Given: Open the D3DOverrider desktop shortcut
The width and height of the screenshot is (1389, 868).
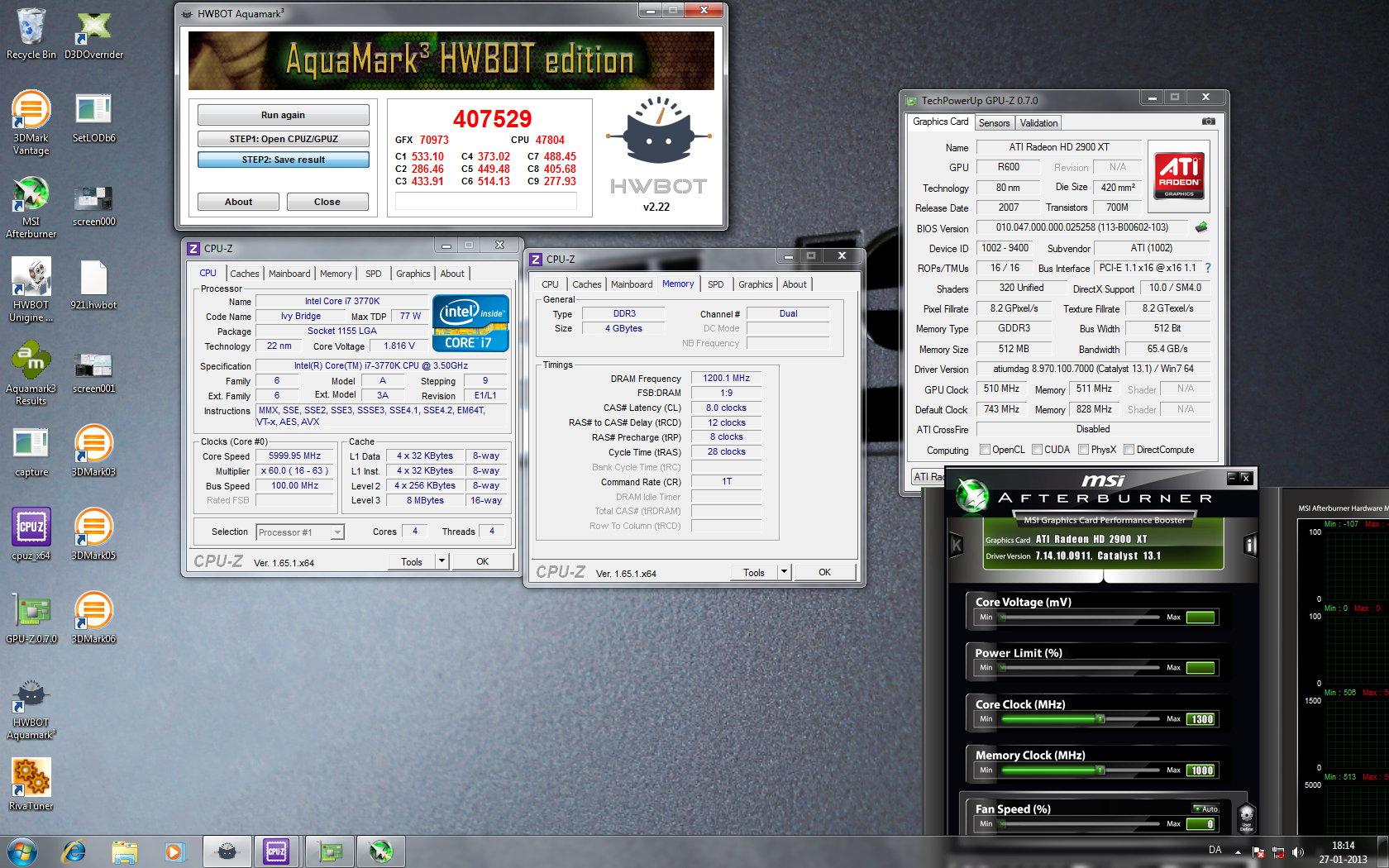Looking at the screenshot, I should pos(93,34).
